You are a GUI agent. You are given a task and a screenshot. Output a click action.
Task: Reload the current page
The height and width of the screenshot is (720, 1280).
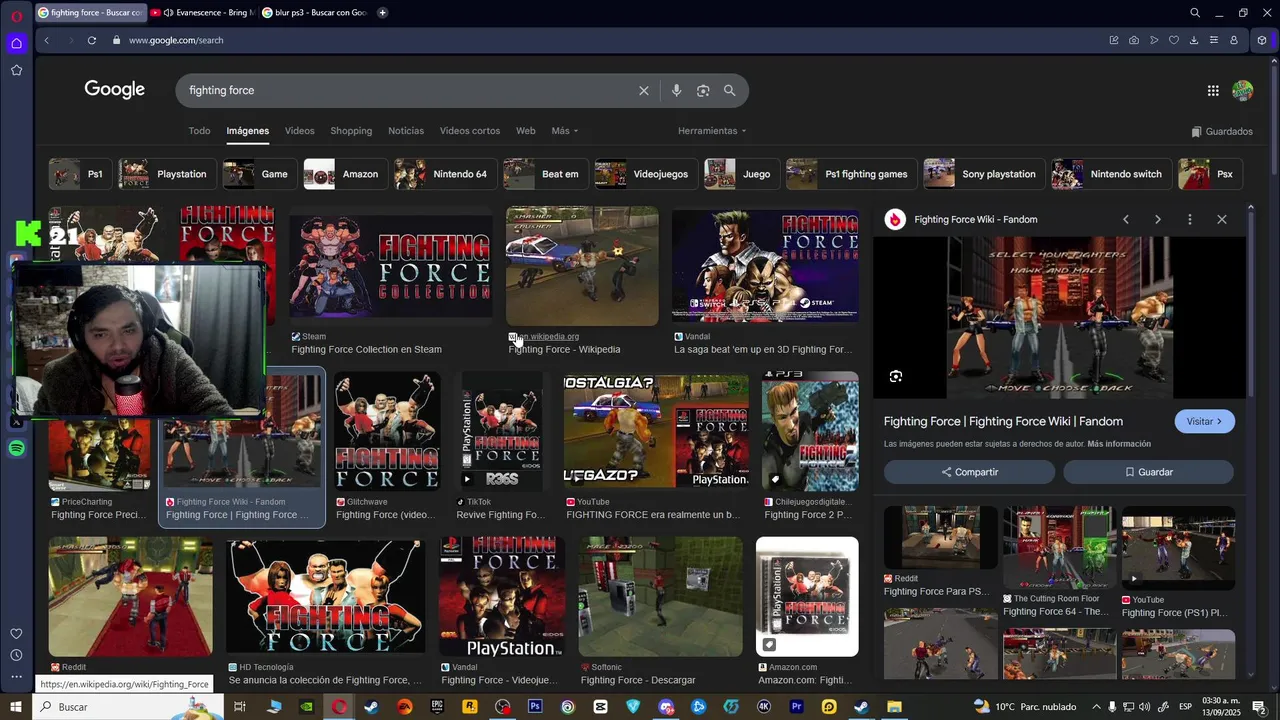(91, 40)
